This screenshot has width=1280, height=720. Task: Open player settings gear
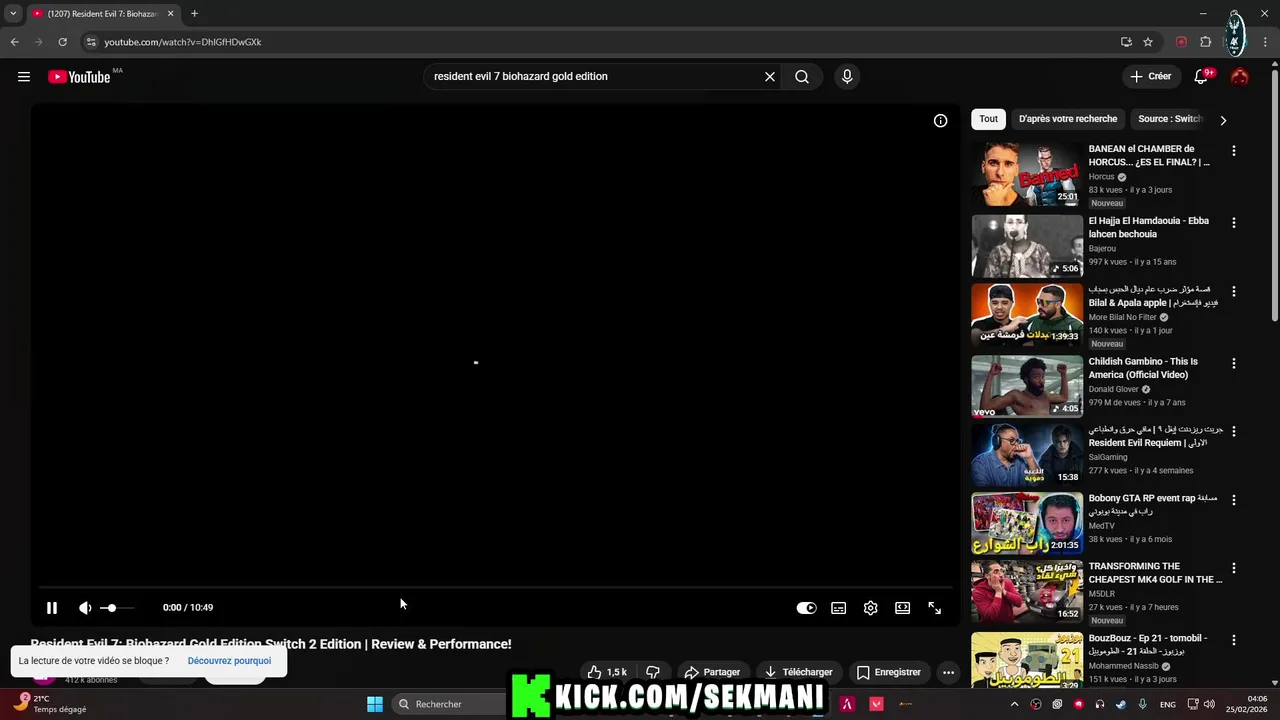point(870,608)
